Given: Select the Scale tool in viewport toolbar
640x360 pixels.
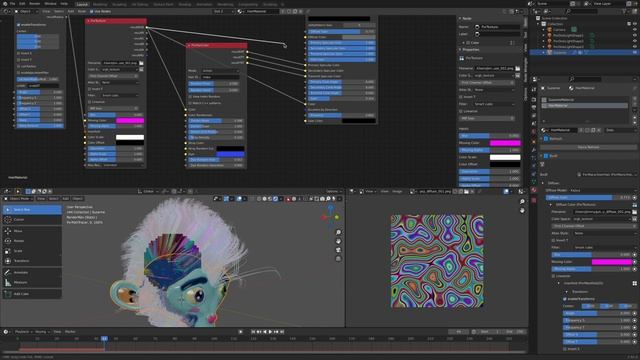Looking at the screenshot, I should point(32,251).
